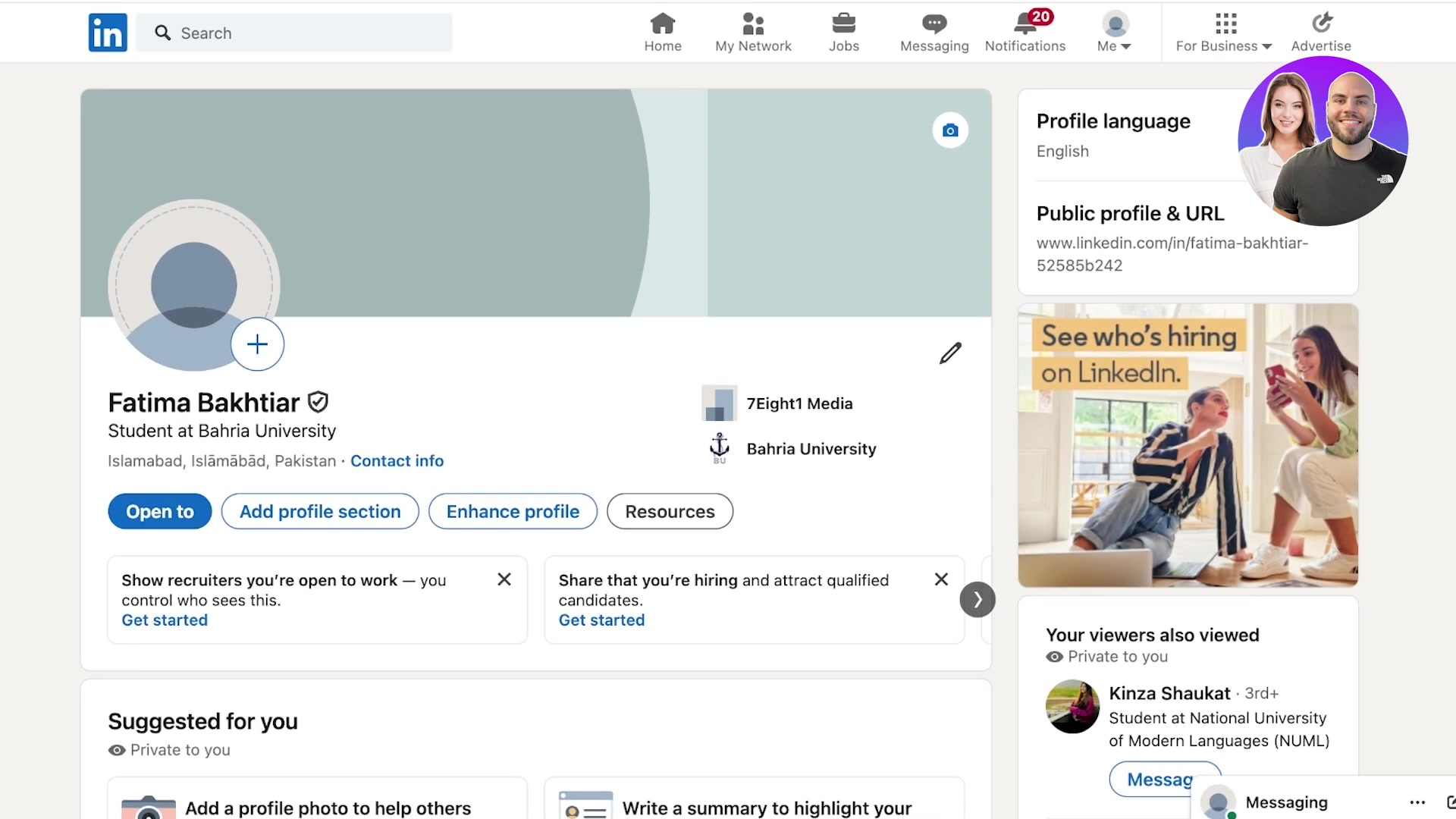
Task: Click the three dots in Messaging bar
Action: coord(1417,802)
